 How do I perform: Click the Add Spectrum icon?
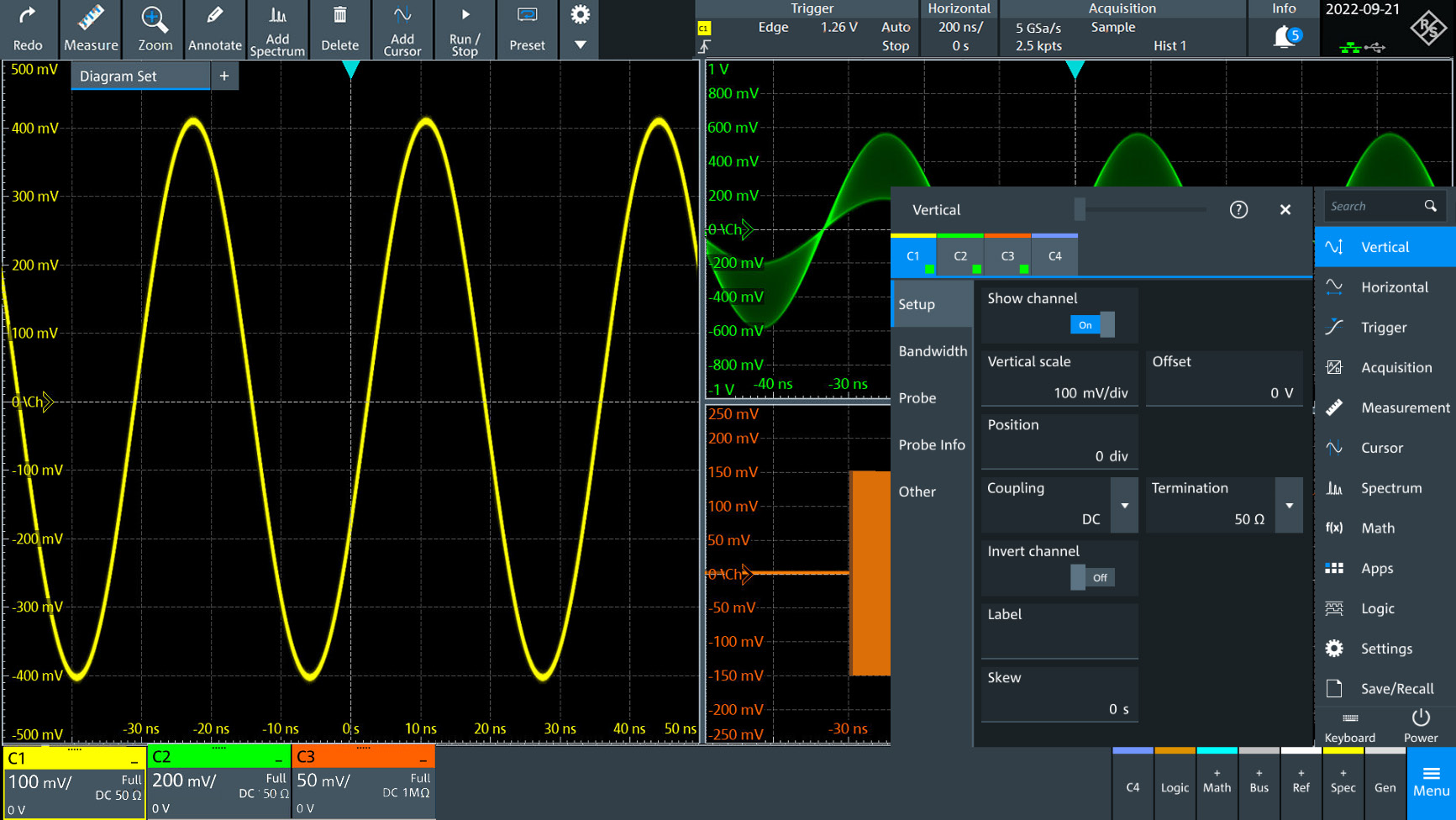pyautogui.click(x=277, y=29)
